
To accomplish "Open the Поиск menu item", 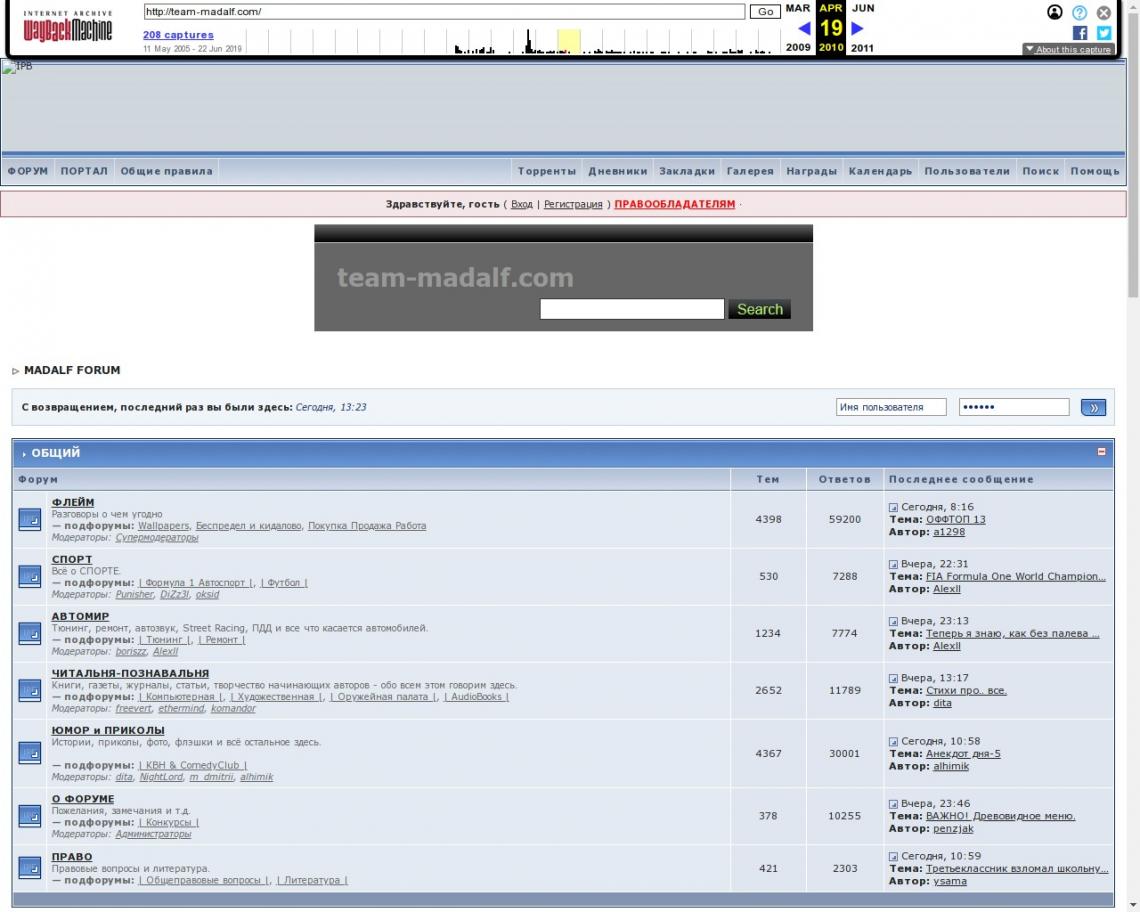I will [x=1040, y=171].
